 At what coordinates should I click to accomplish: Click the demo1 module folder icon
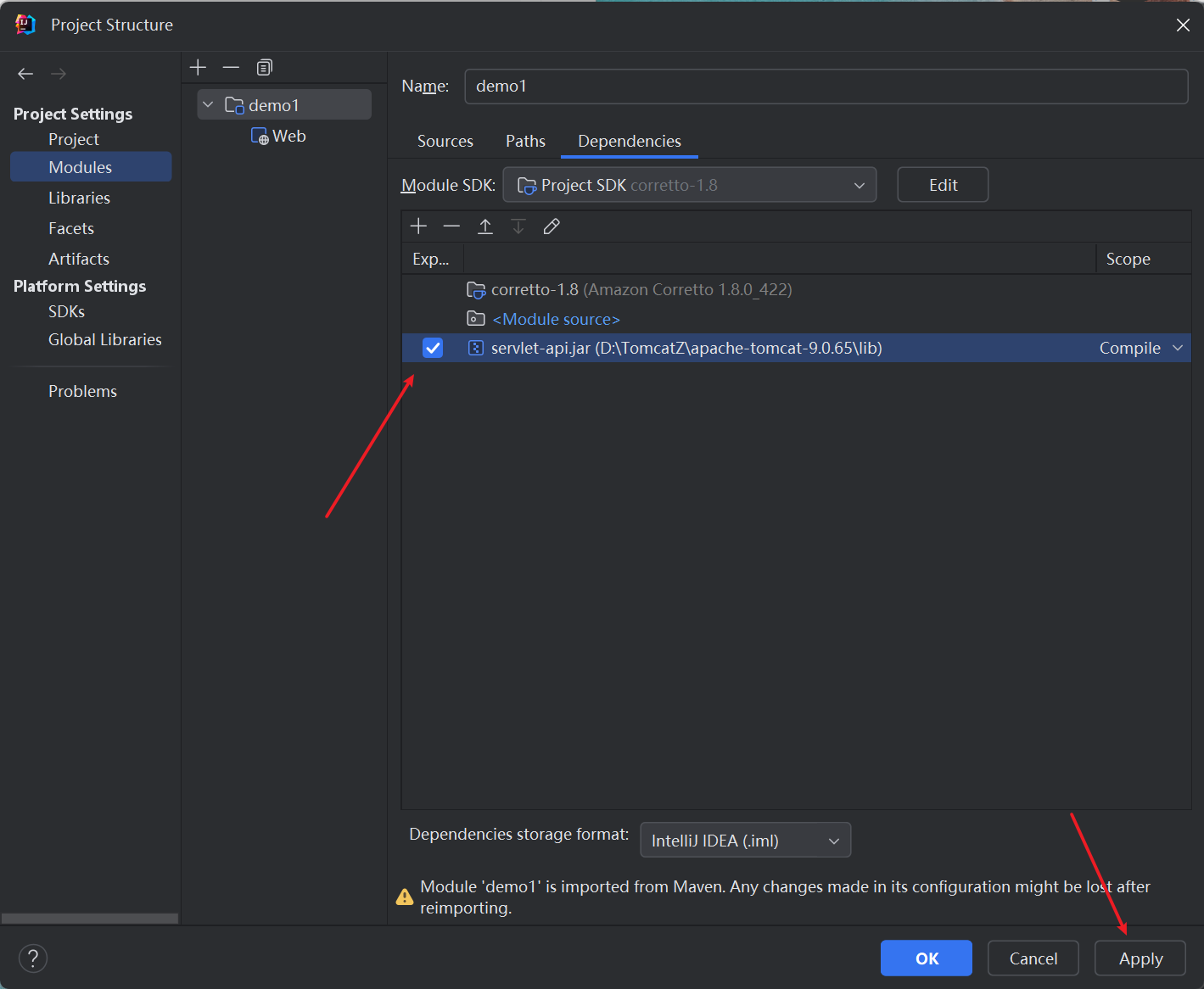click(234, 105)
